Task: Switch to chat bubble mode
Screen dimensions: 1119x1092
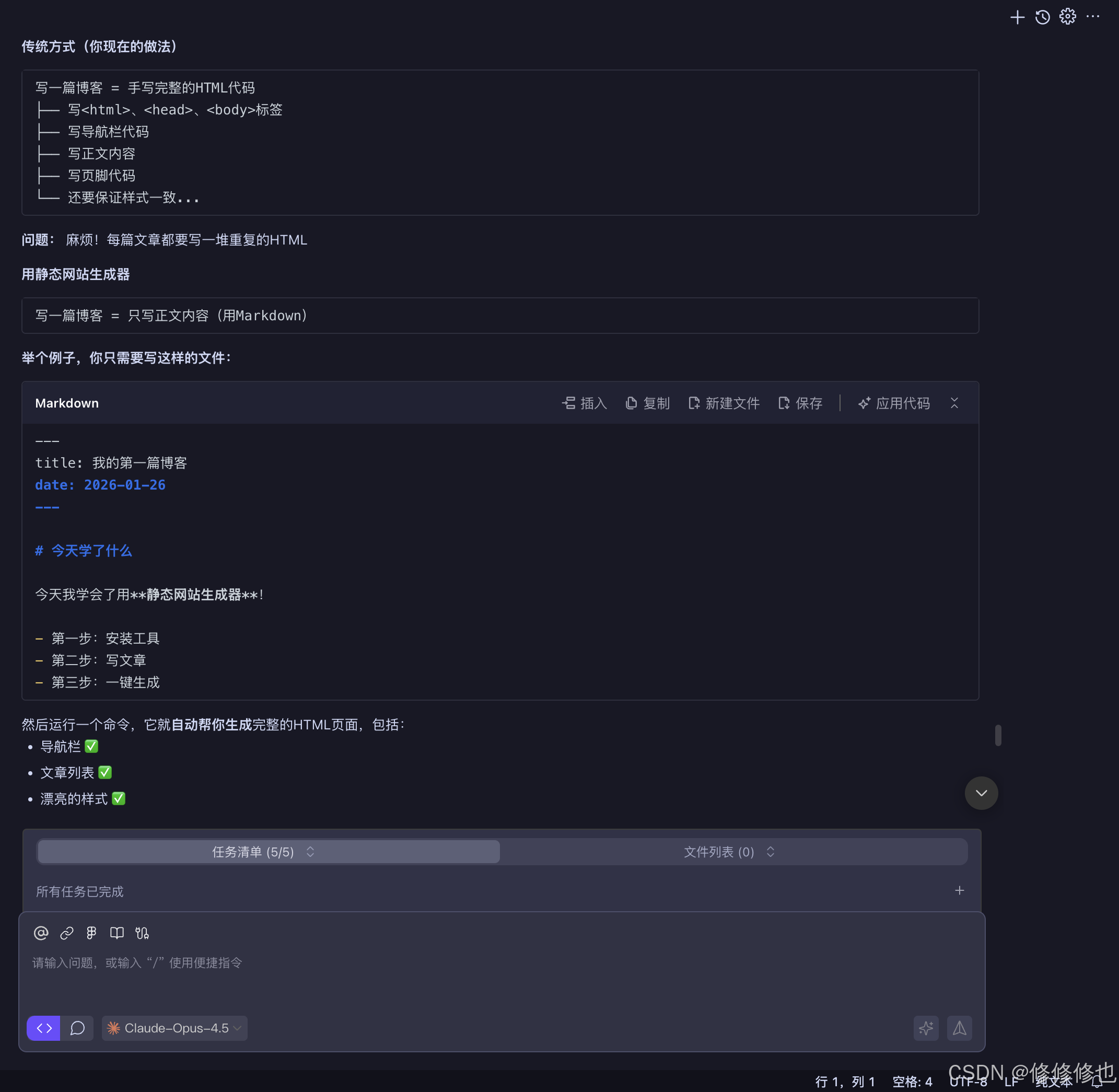Action: point(77,1028)
